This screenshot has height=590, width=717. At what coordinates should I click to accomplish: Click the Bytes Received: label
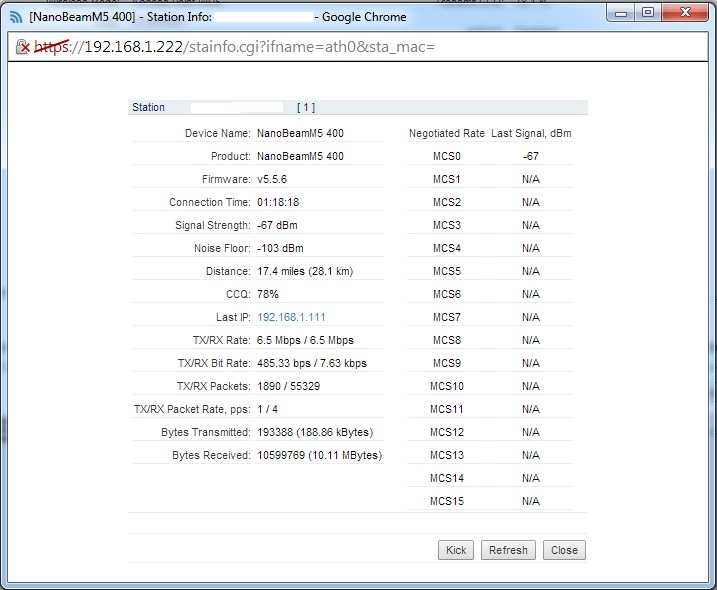point(211,455)
